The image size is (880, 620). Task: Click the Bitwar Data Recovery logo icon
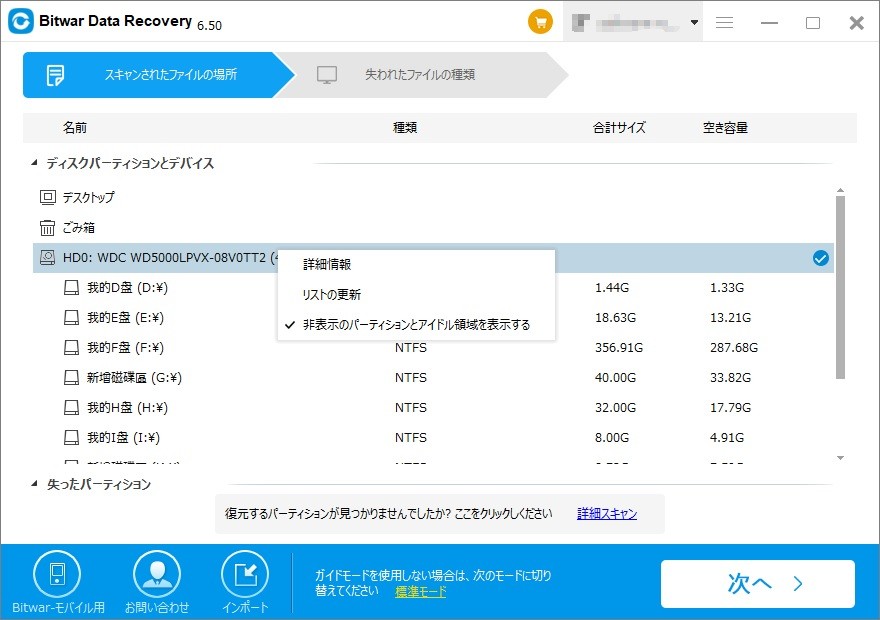pyautogui.click(x=21, y=22)
